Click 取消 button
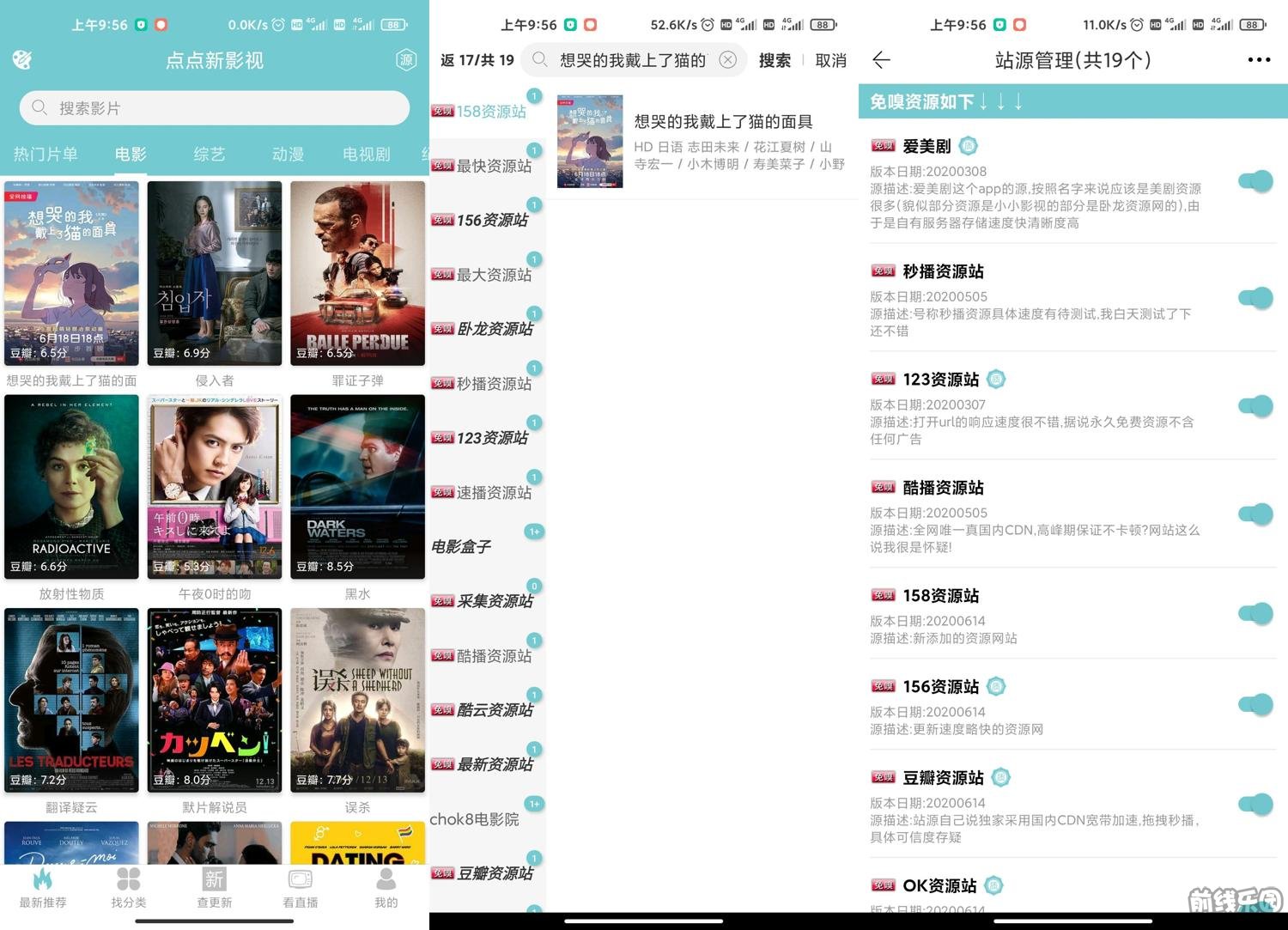The height and width of the screenshot is (930, 1288). click(x=830, y=60)
